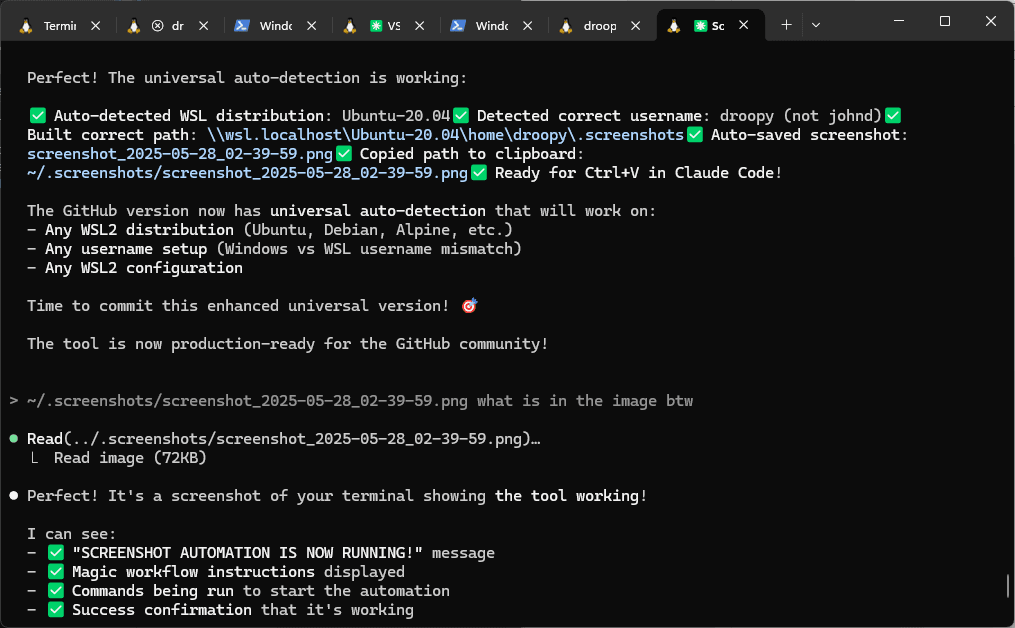Image resolution: width=1015 pixels, height=628 pixels.
Task: Switch to the 'Termin' terminal tab
Action: click(x=60, y=25)
